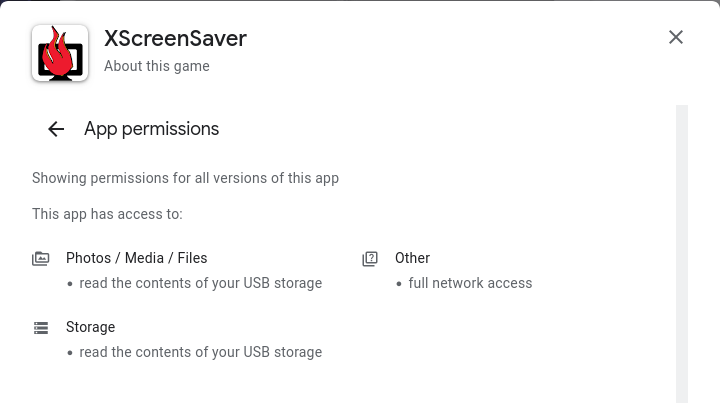
Task: Close the permissions dialog
Action: pyautogui.click(x=676, y=37)
